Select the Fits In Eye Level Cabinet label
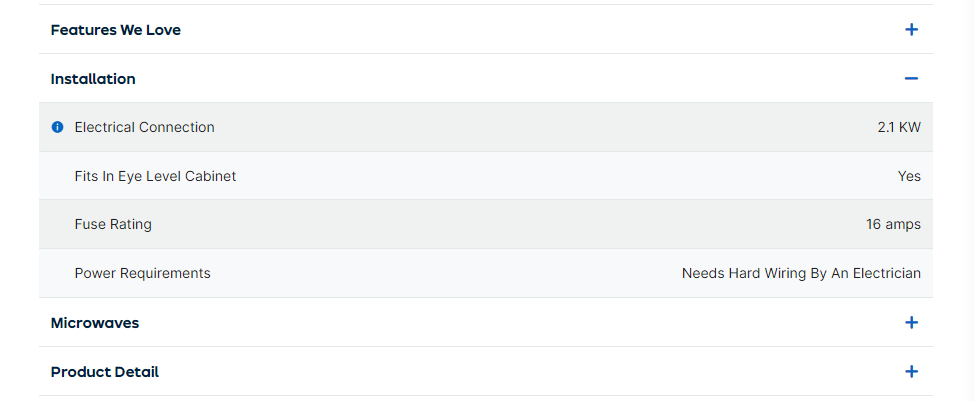This screenshot has width=974, height=401. click(x=155, y=176)
